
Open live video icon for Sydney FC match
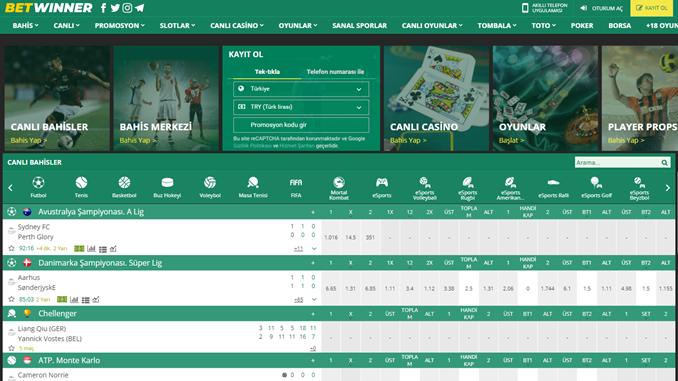click(x=79, y=249)
